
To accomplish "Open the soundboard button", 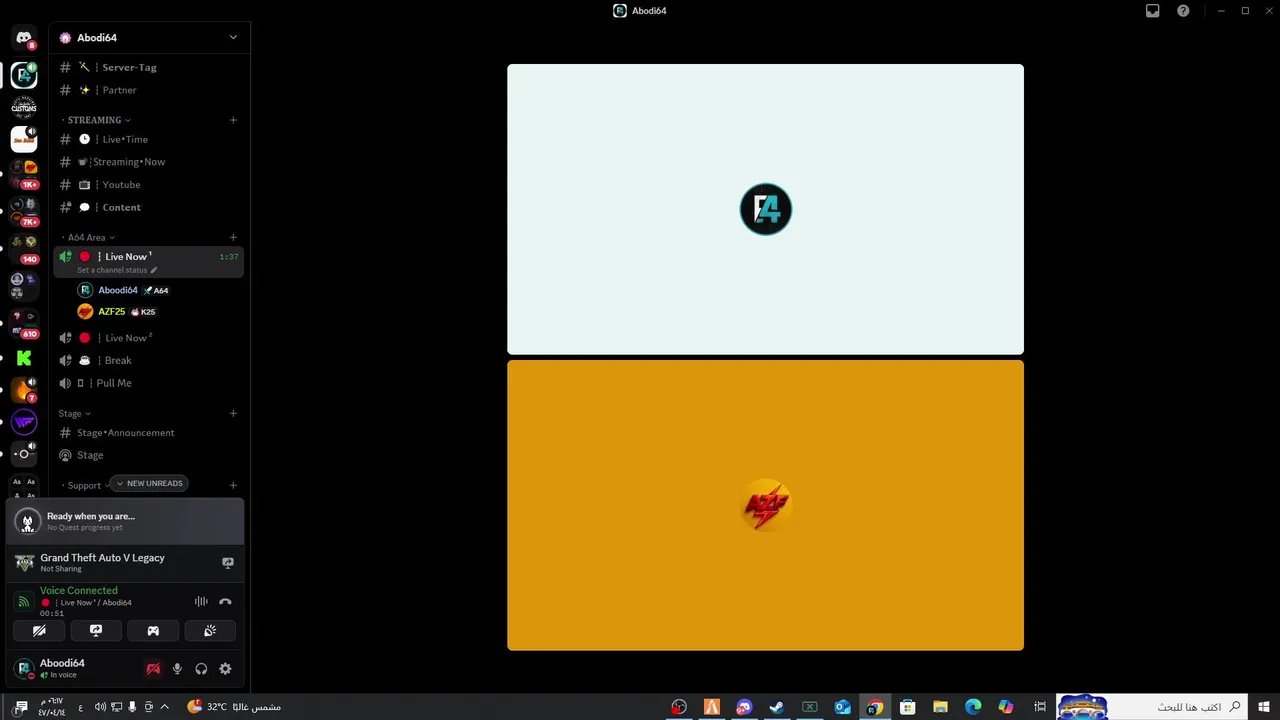I will [x=210, y=631].
